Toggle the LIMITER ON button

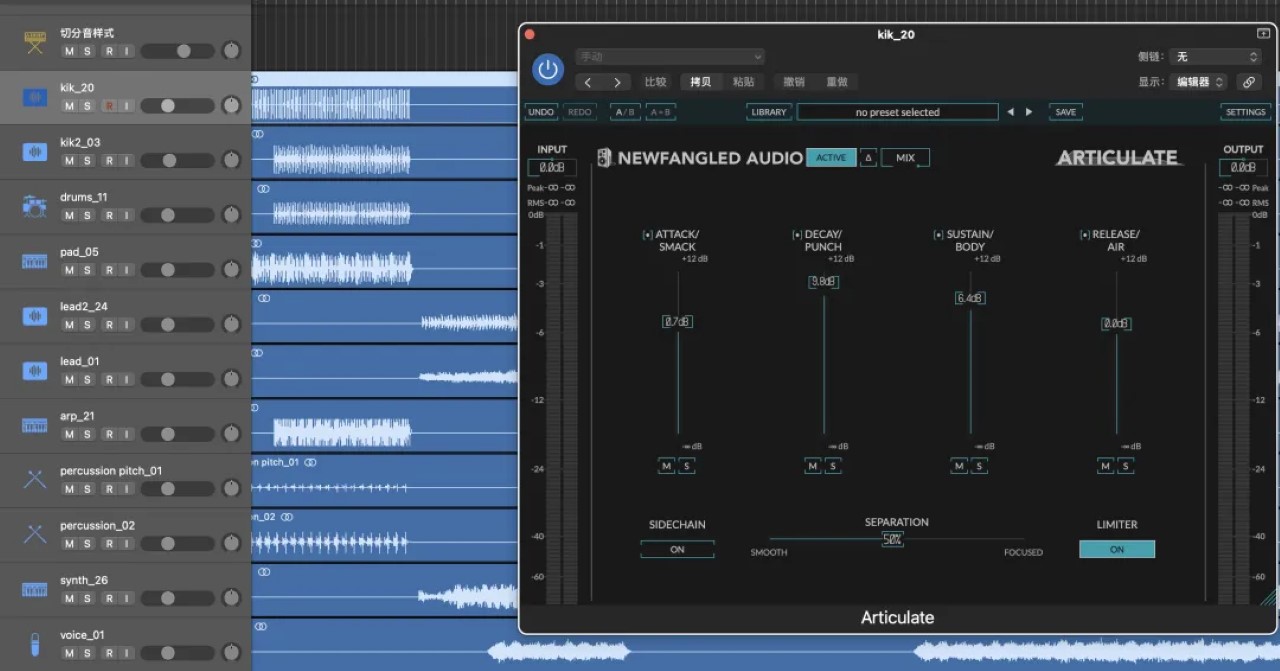coord(1117,549)
